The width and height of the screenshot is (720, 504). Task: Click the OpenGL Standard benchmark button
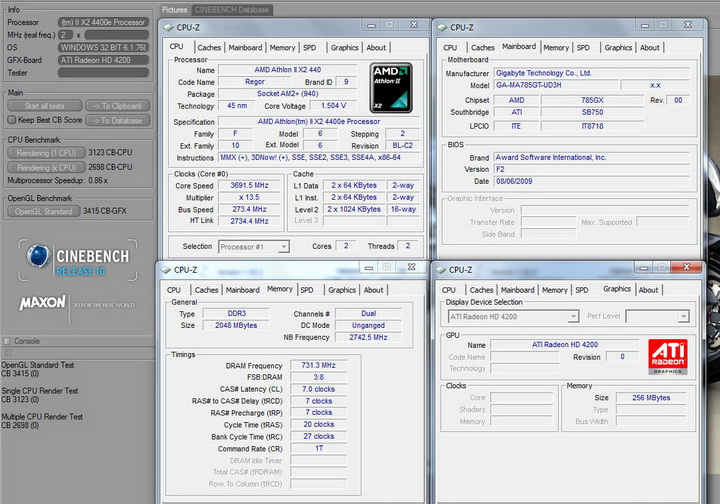tap(42, 211)
